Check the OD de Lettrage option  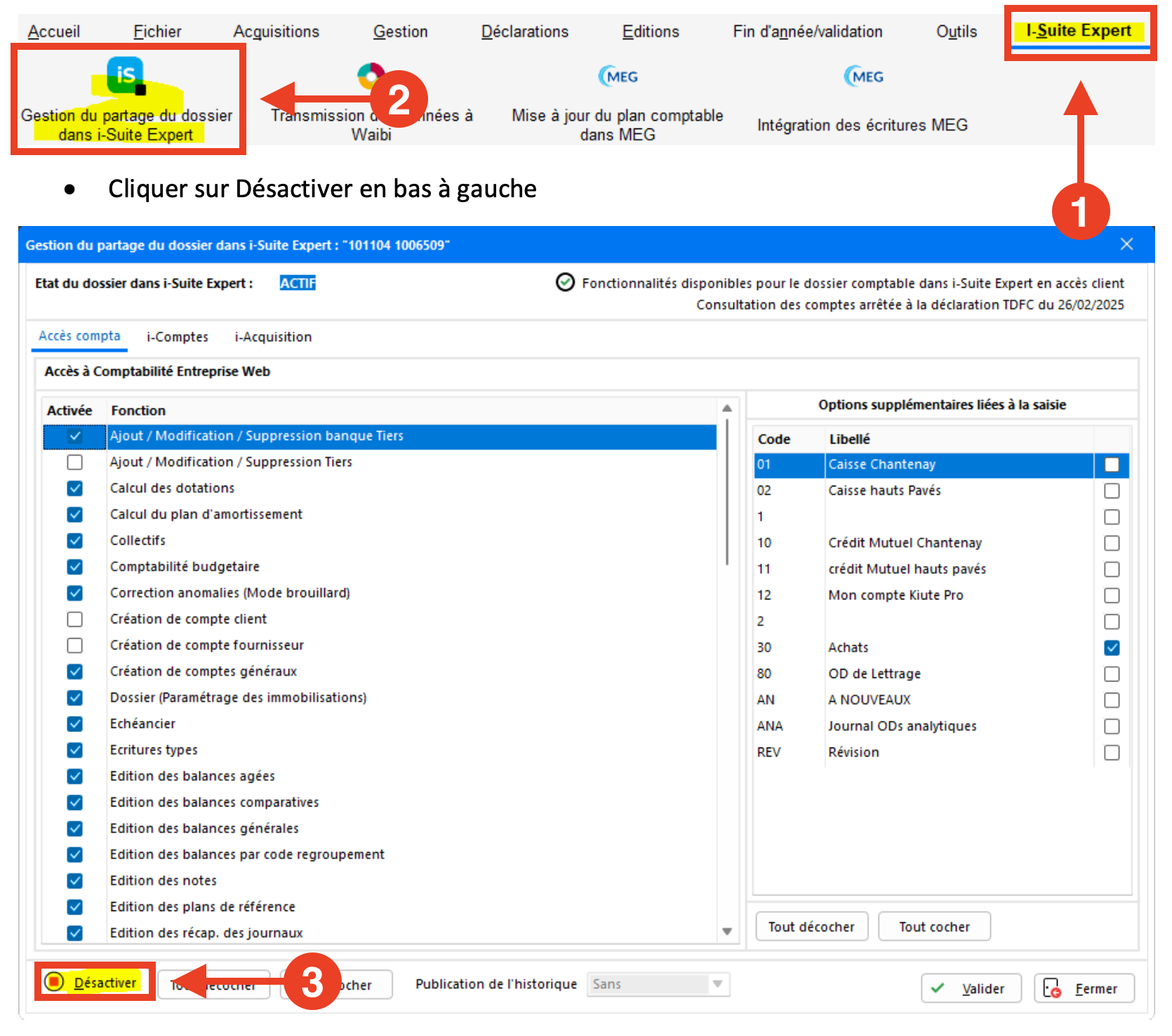tap(1112, 674)
